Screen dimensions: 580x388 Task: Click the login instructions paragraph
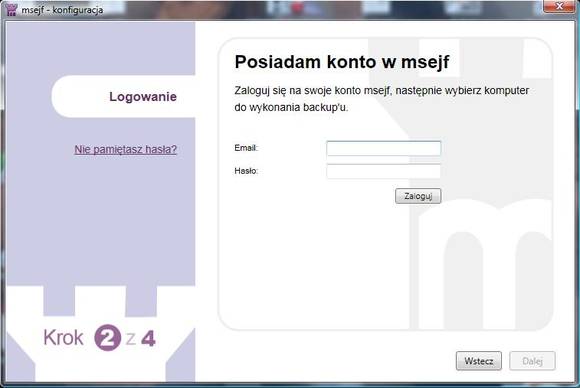(382, 99)
